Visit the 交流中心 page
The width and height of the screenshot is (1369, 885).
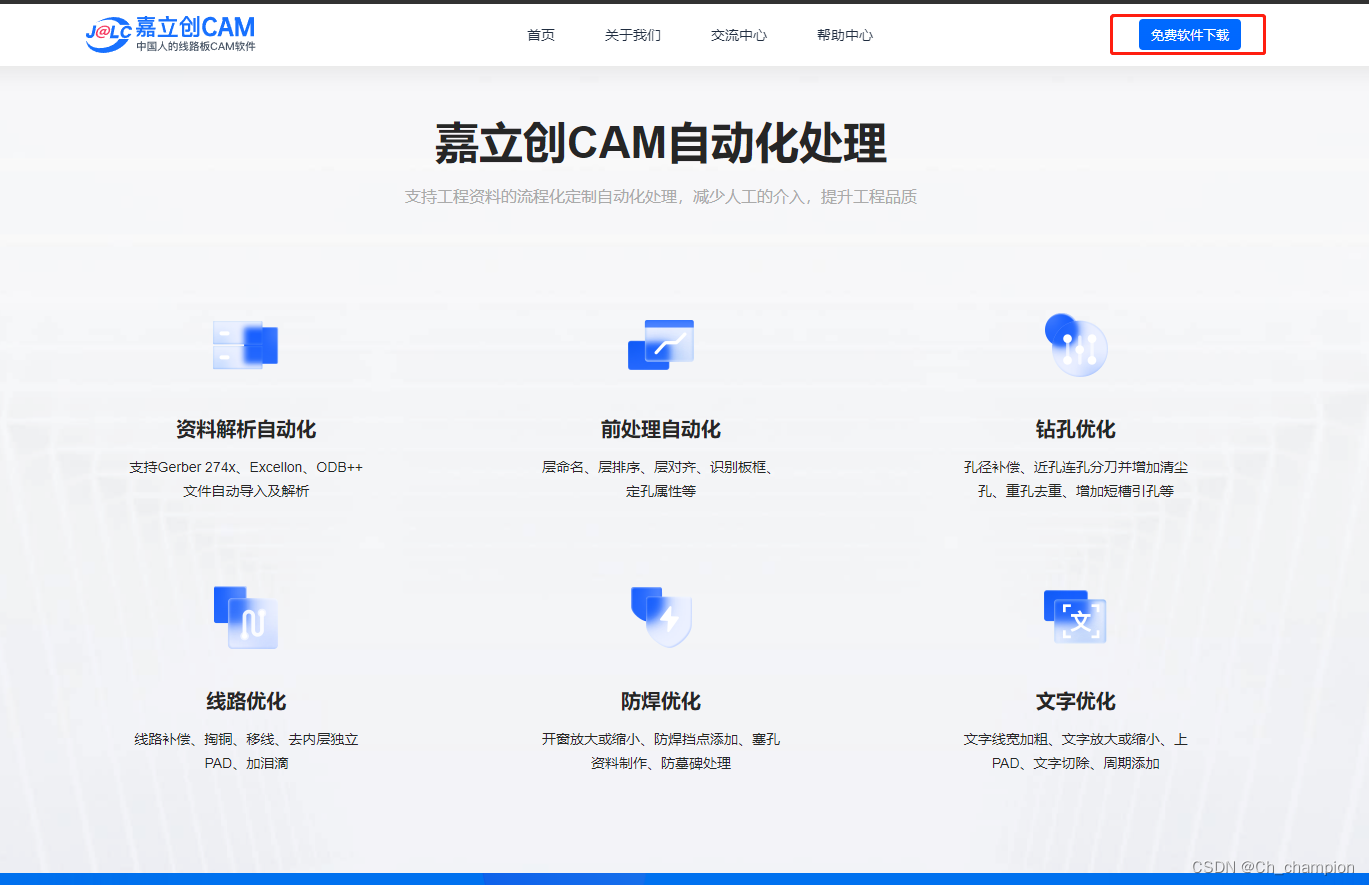click(738, 34)
